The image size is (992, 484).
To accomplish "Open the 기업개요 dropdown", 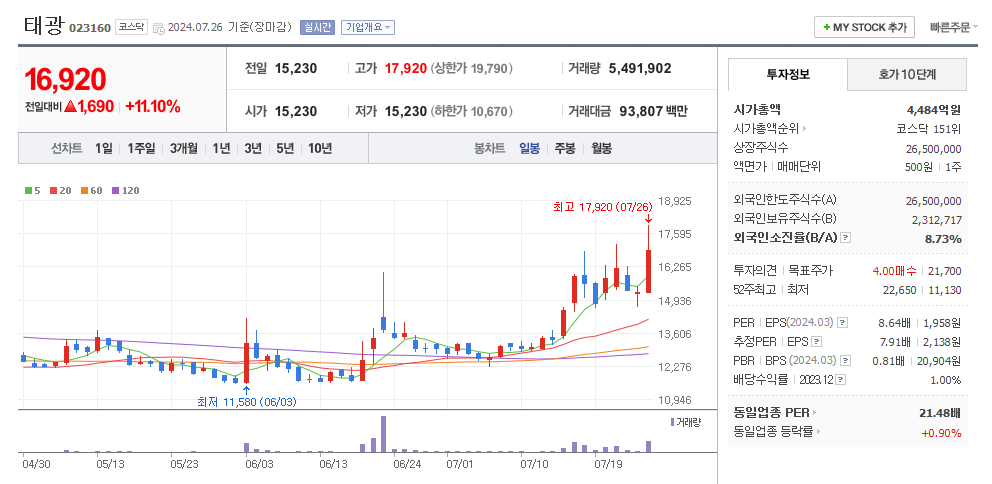I will click(368, 27).
